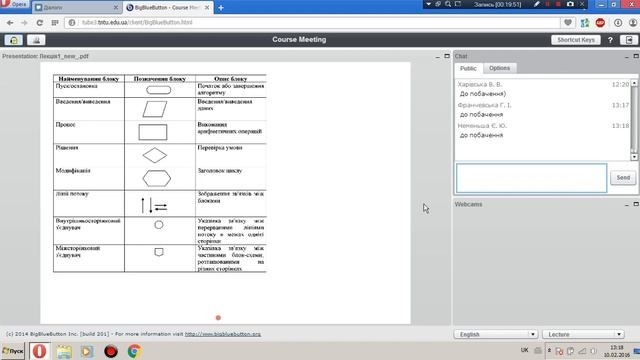Viewport: 640px width, 360px height.
Task: Open file explorer from taskbar
Action: pos(64,351)
